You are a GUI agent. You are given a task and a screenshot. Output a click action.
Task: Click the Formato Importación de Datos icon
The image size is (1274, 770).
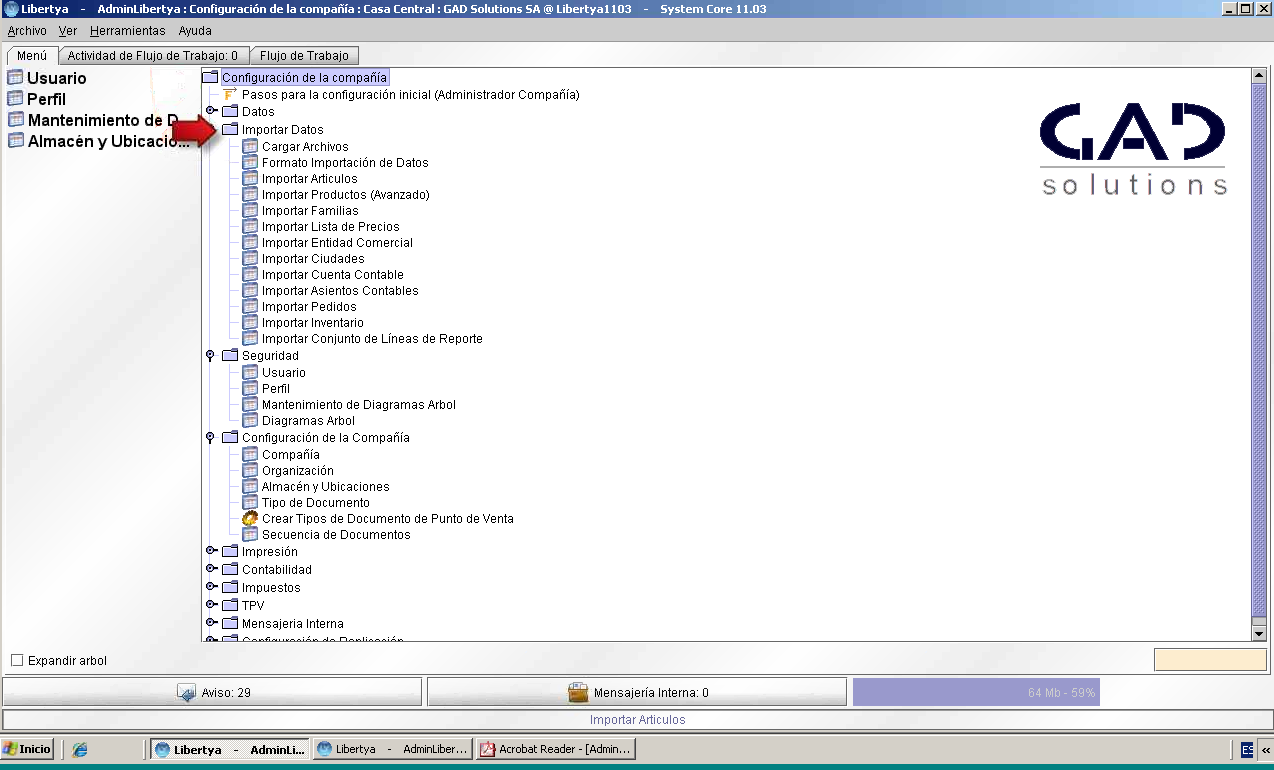tap(250, 163)
